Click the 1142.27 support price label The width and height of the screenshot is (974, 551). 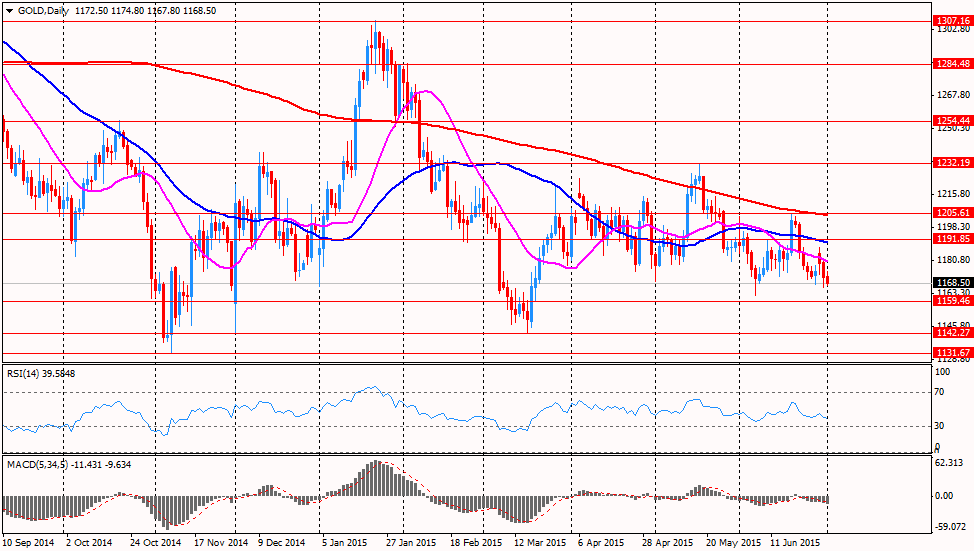click(953, 333)
